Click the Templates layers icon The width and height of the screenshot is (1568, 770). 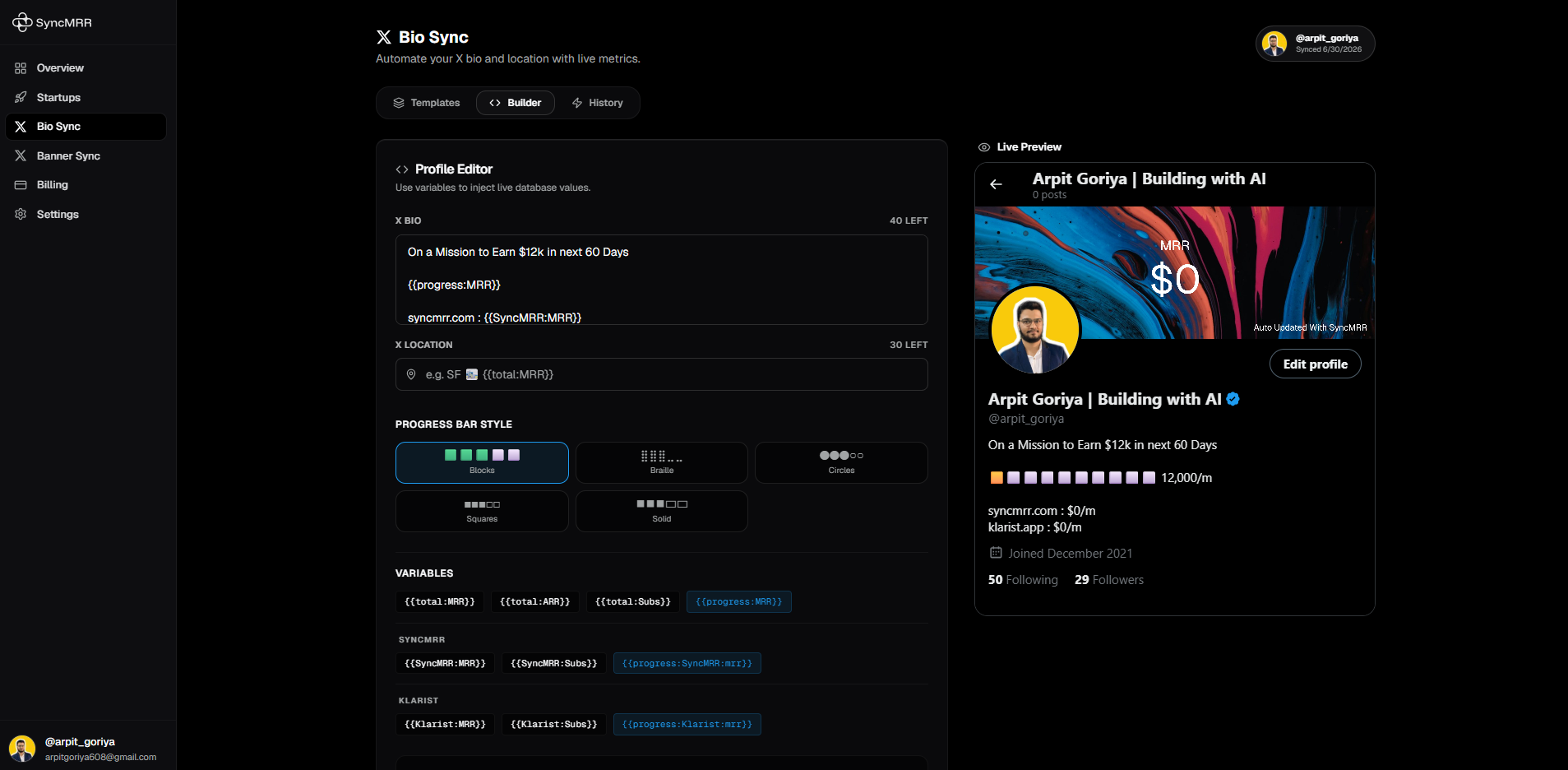399,103
